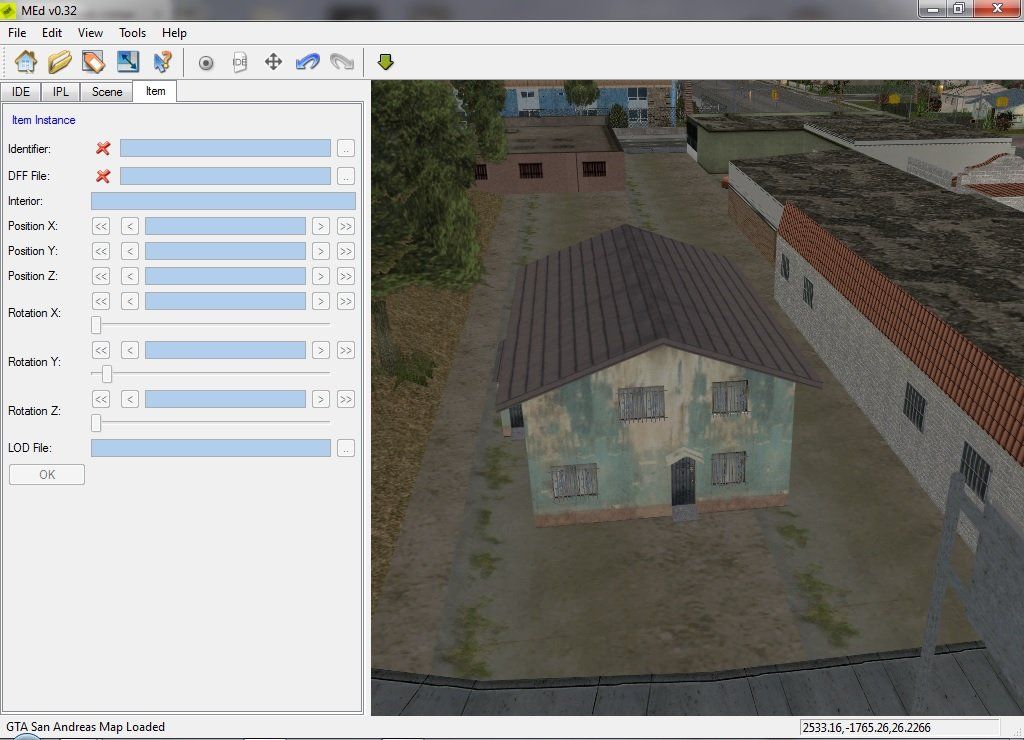Switch to the IDE tab
The height and width of the screenshot is (740, 1024).
click(x=21, y=92)
